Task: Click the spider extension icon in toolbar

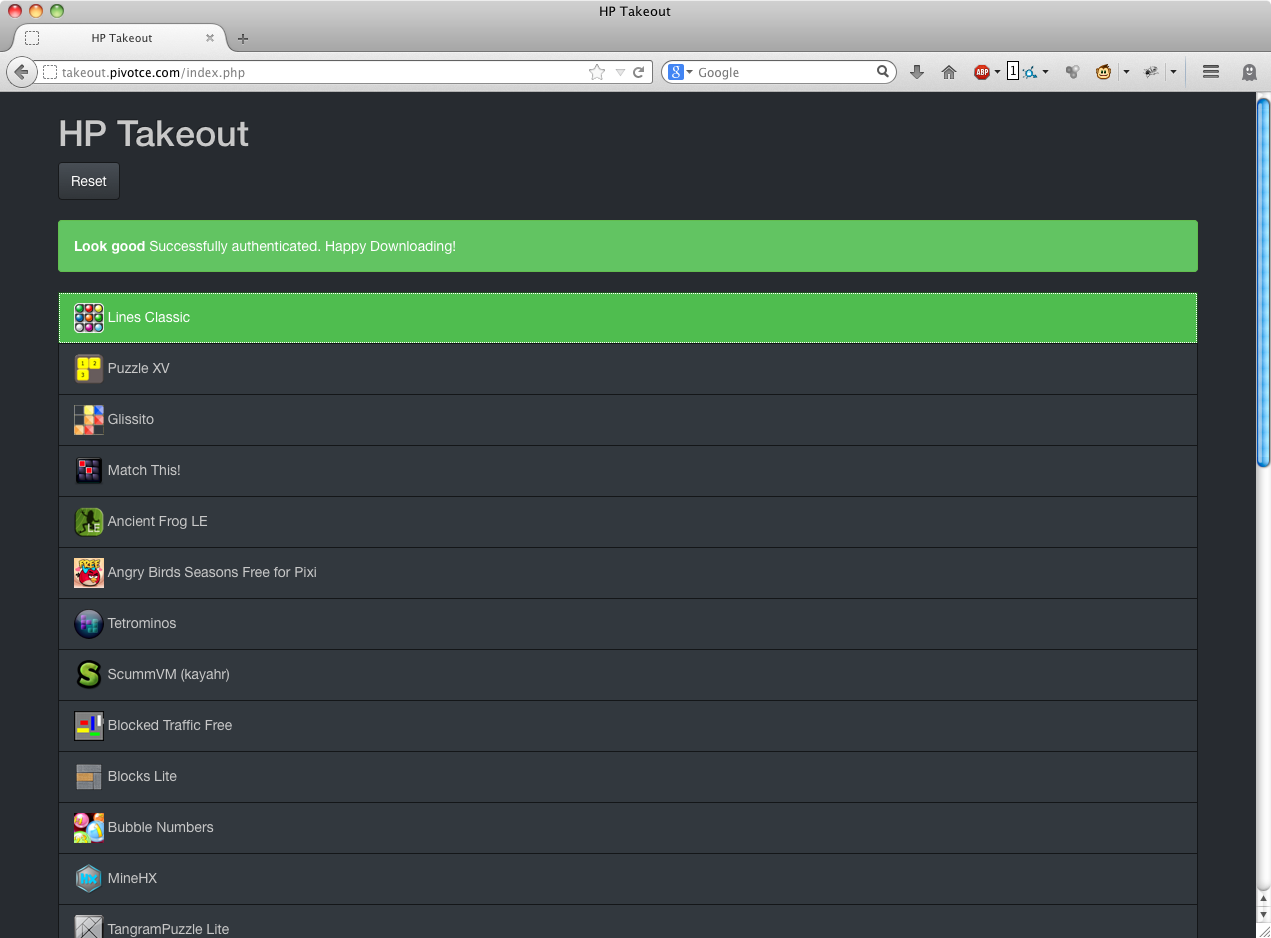Action: pos(1151,72)
